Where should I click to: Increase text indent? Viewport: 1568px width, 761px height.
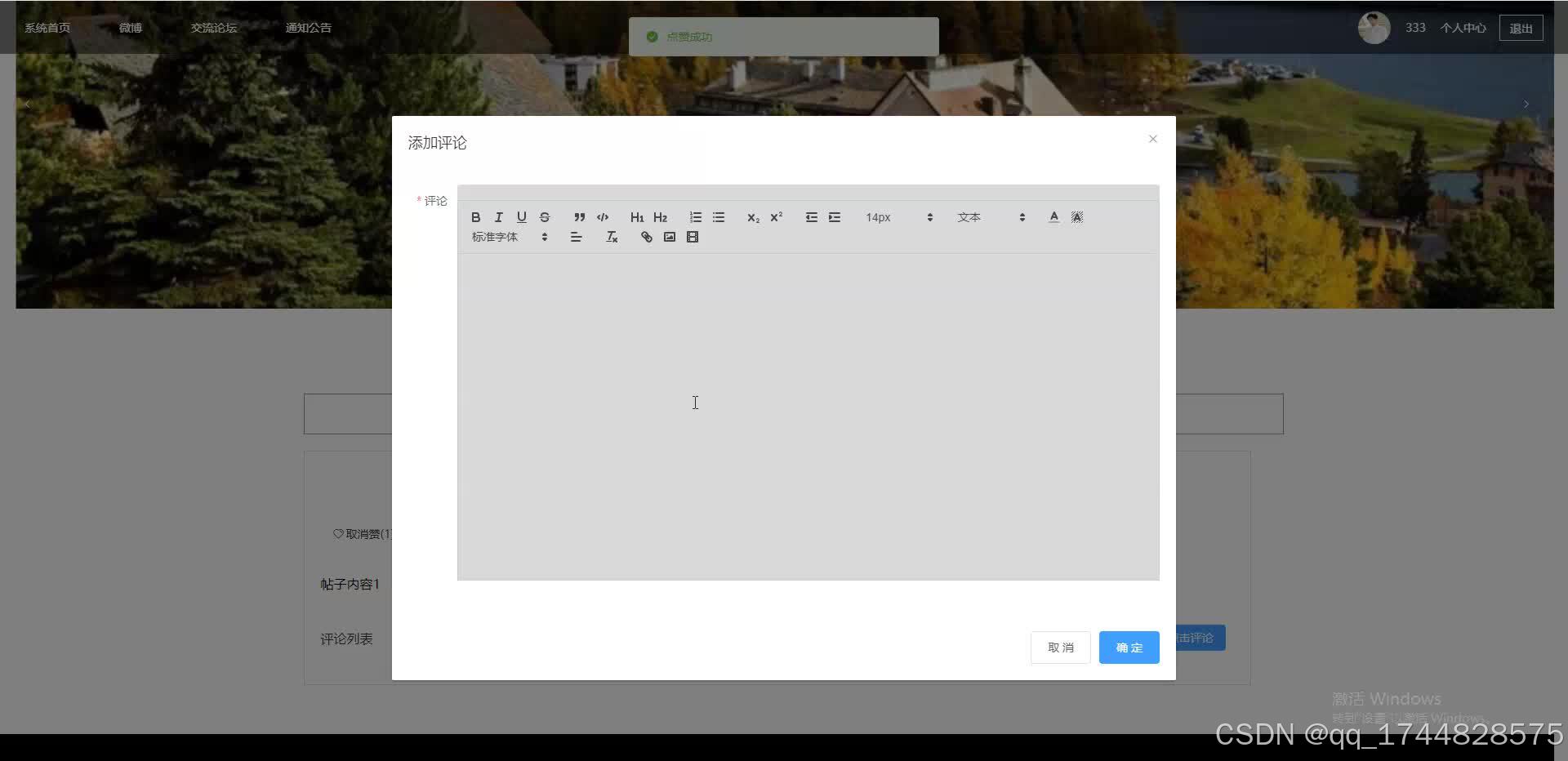834,217
